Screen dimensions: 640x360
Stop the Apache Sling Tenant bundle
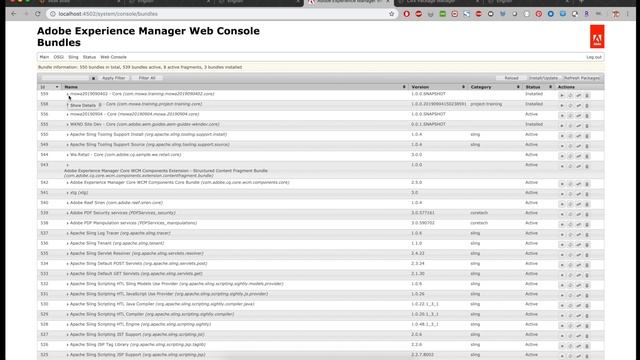(562, 245)
